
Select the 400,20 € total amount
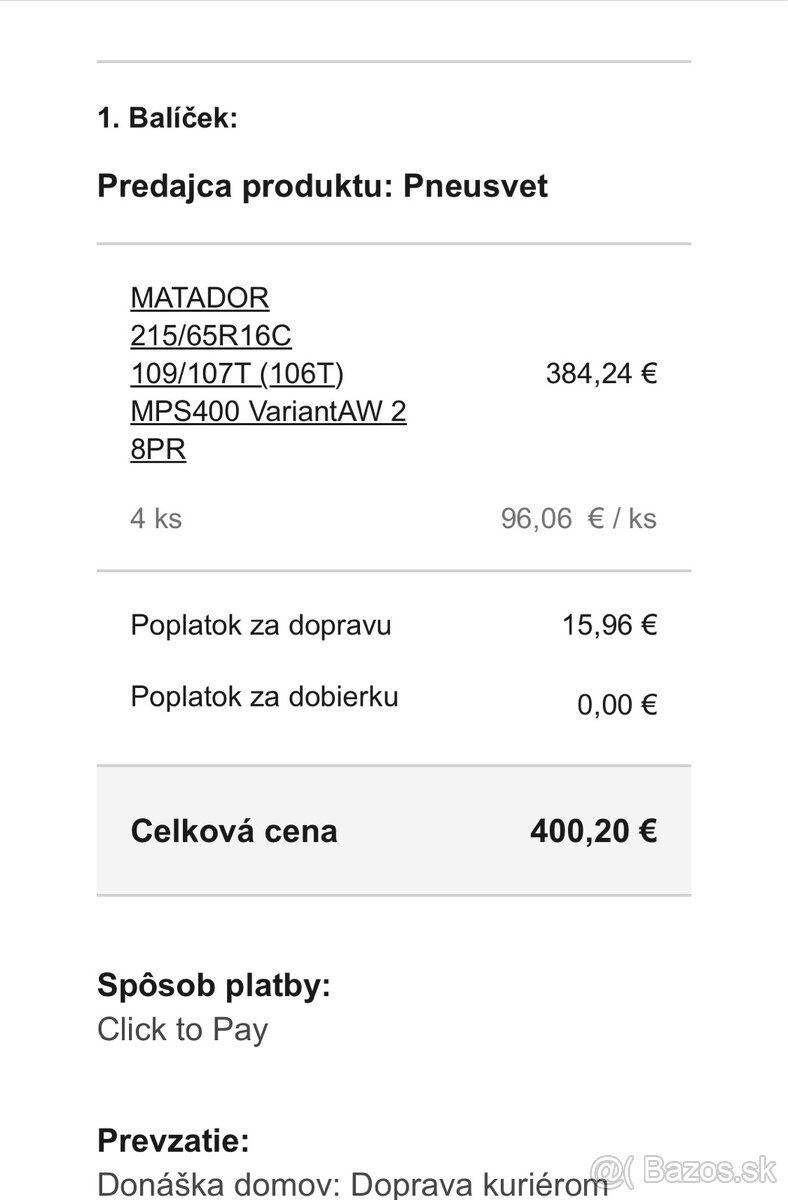point(593,831)
